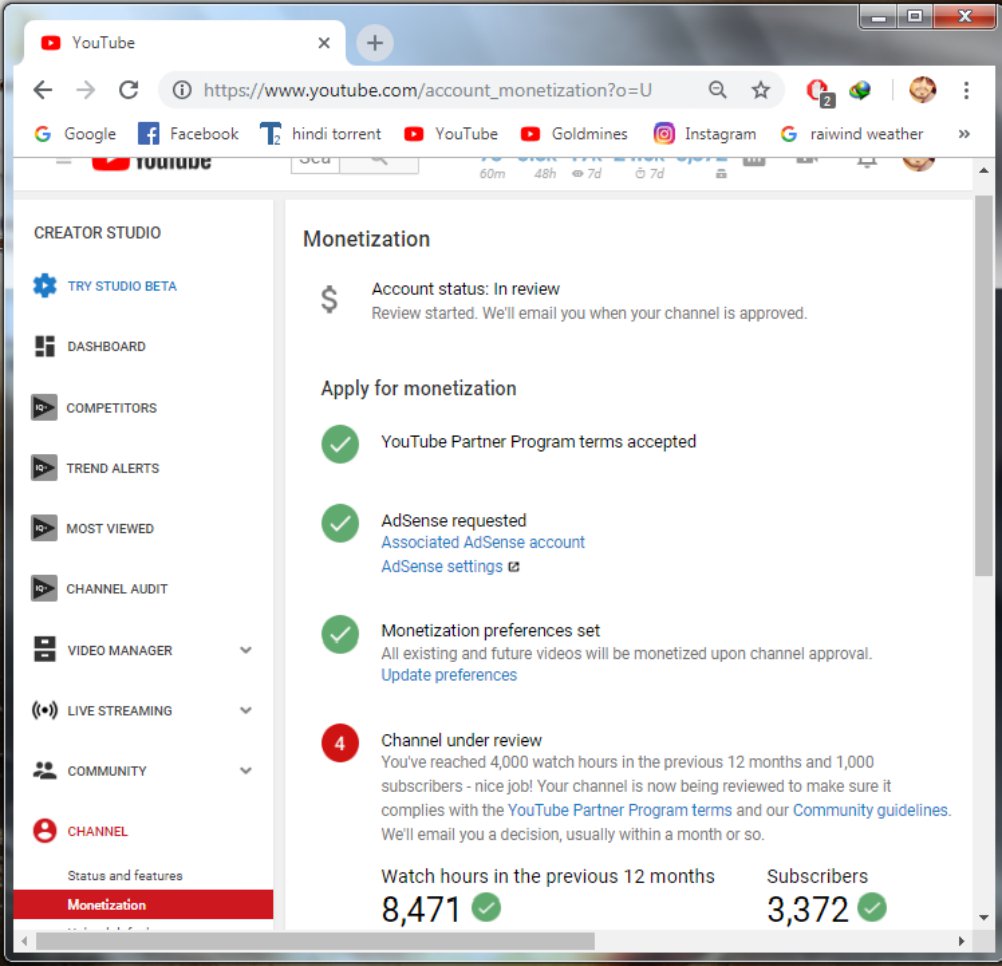Expand the VIDEO MANAGER chevron
The width and height of the screenshot is (1002, 966).
pyautogui.click(x=245, y=650)
